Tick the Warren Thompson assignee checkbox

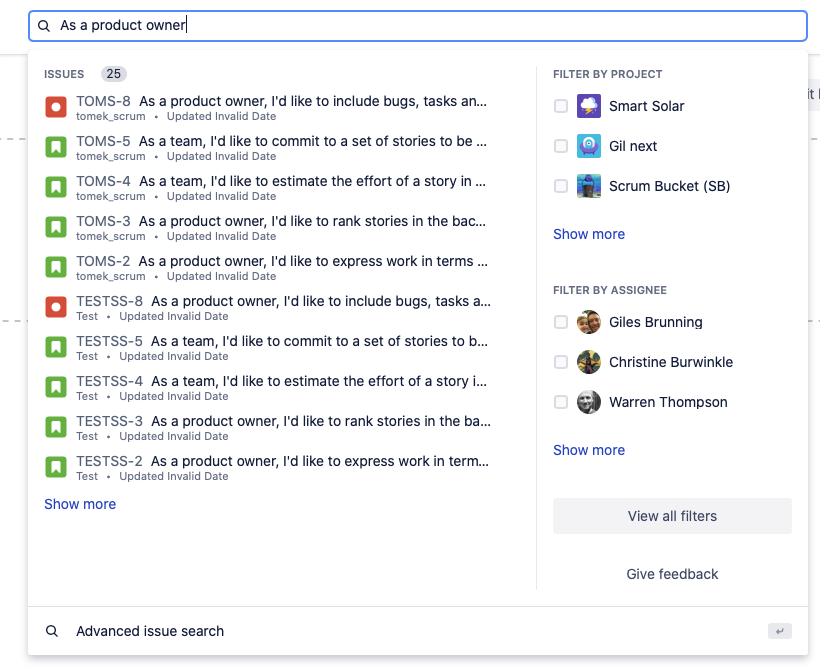click(x=561, y=402)
